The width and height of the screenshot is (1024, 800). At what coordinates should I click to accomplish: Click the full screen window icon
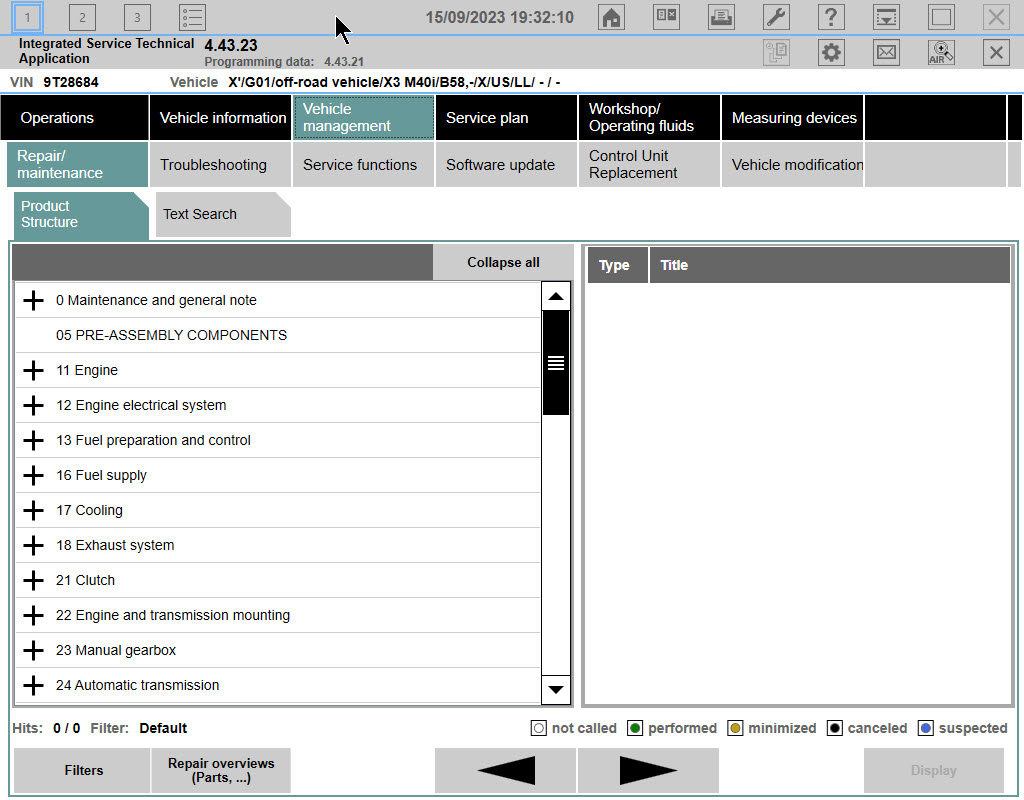pyautogui.click(x=941, y=17)
